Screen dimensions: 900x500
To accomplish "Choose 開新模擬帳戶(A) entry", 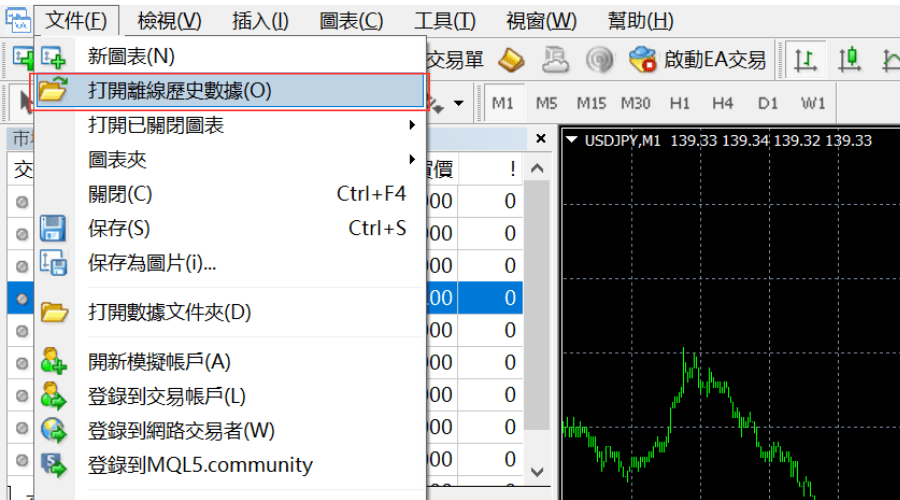I will 230,362.
